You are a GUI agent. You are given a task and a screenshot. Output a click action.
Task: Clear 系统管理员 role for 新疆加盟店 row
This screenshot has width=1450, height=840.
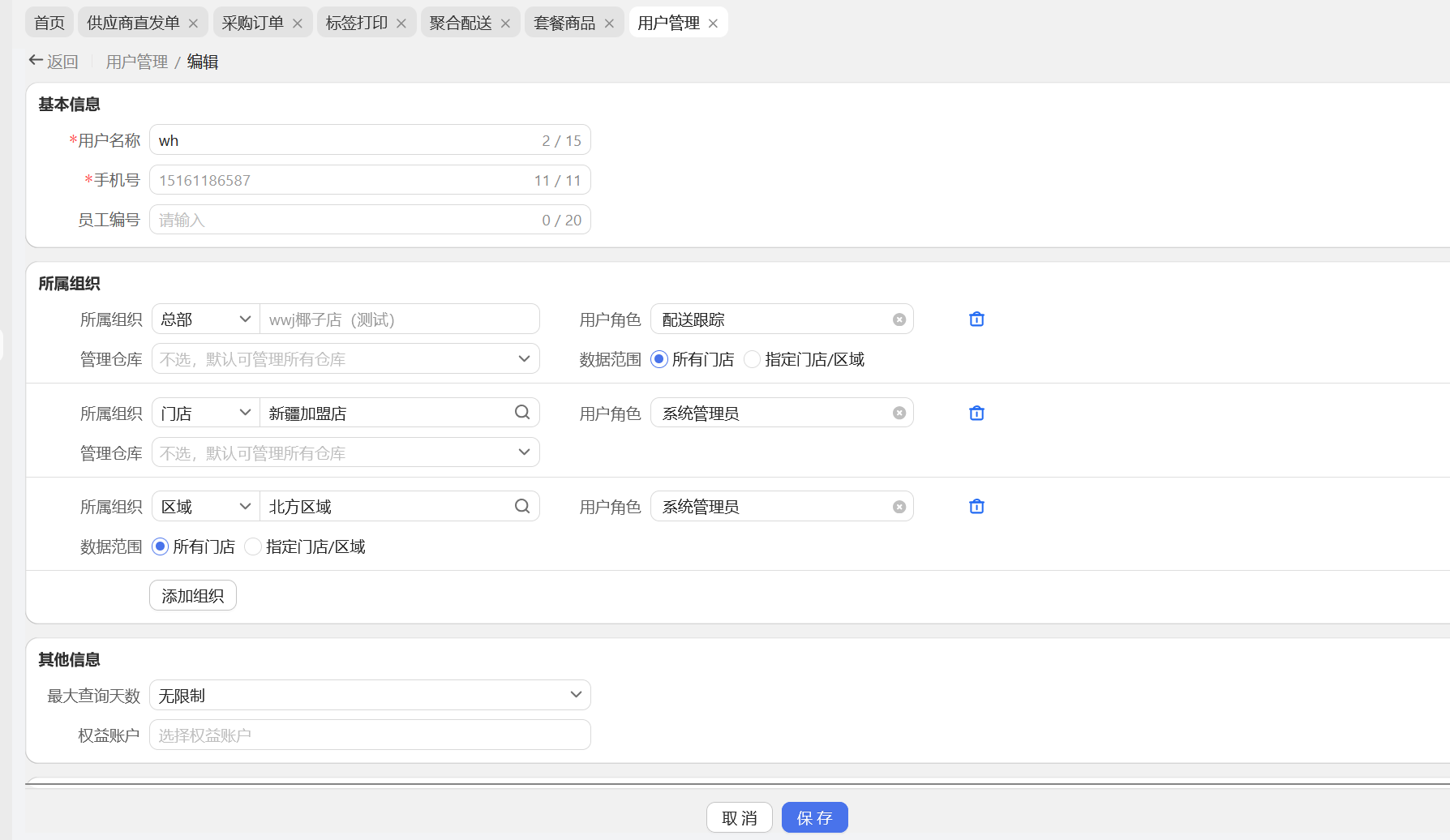tap(899, 414)
